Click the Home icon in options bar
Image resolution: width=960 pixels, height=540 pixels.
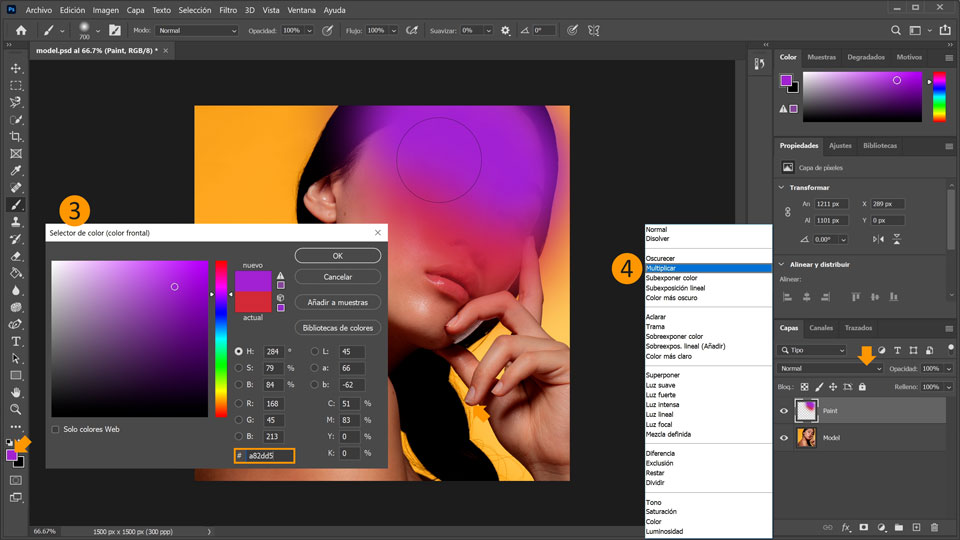coord(20,31)
